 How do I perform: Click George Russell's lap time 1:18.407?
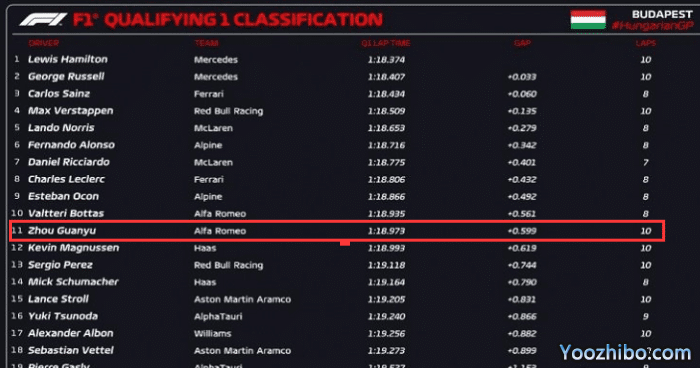pyautogui.click(x=386, y=77)
